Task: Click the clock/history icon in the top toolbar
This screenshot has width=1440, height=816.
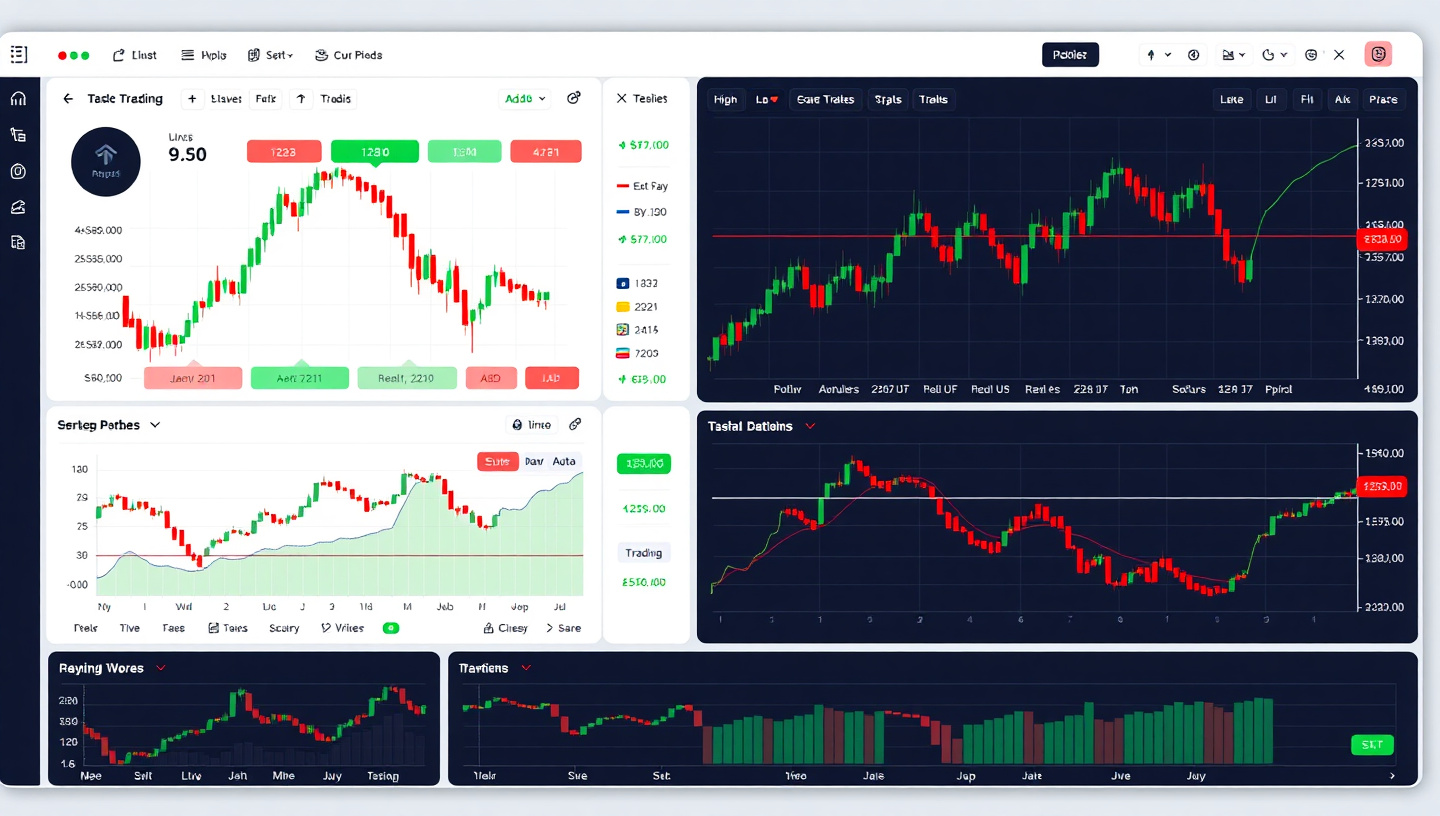Action: [x=1193, y=55]
